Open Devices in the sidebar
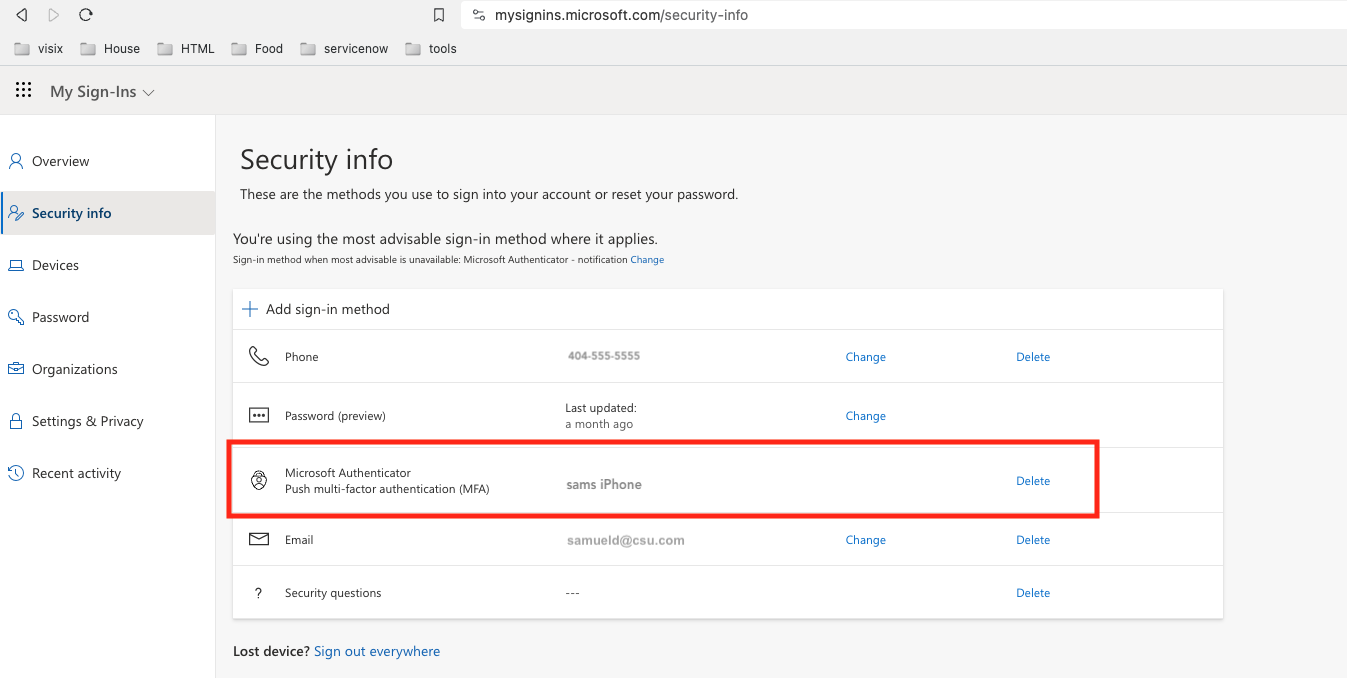 (107, 265)
